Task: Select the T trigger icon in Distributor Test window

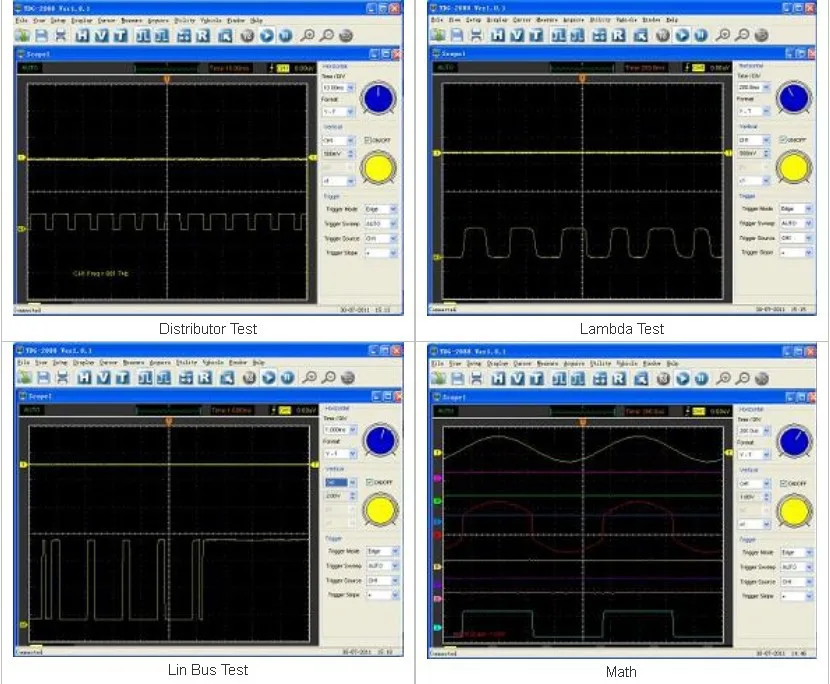Action: (x=121, y=35)
